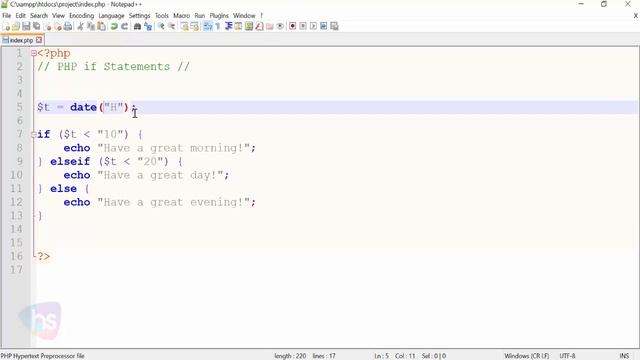Show the document map panel
Screen dimensions: 640x360
click(x=249, y=27)
